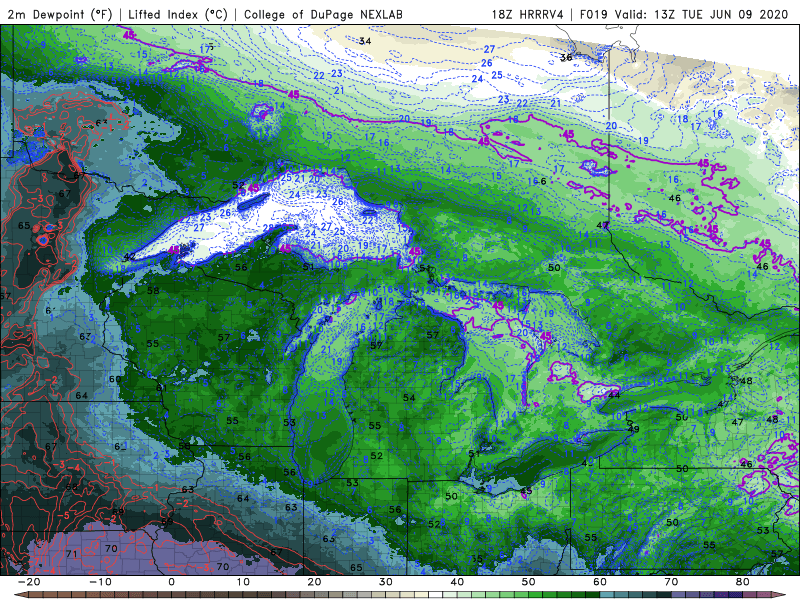Viewport: 800px width, 600px height.
Task: Click the black '42' value at Lake Superior's west tip
Action: click(130, 257)
